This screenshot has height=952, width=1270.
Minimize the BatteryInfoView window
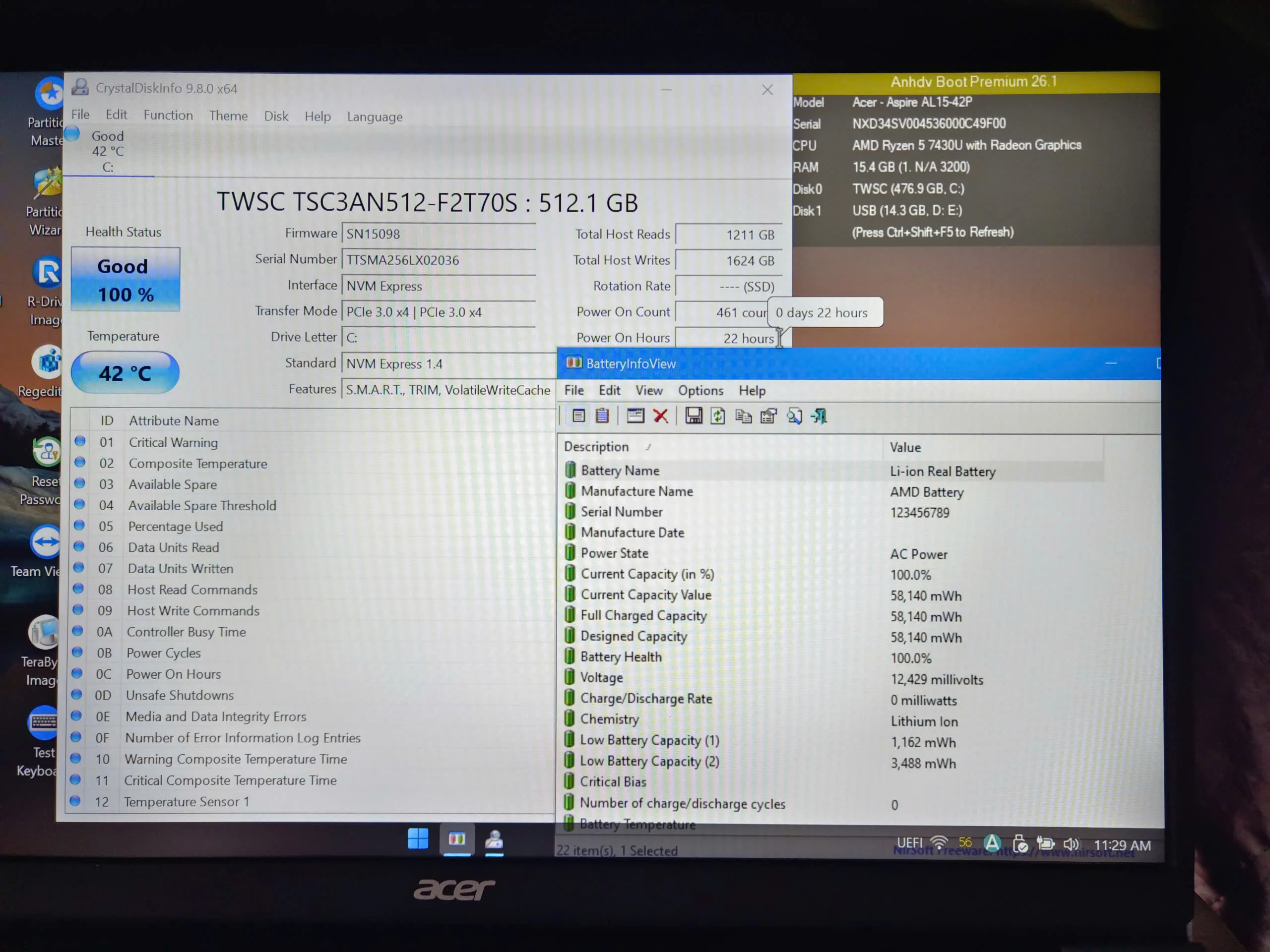(1111, 363)
